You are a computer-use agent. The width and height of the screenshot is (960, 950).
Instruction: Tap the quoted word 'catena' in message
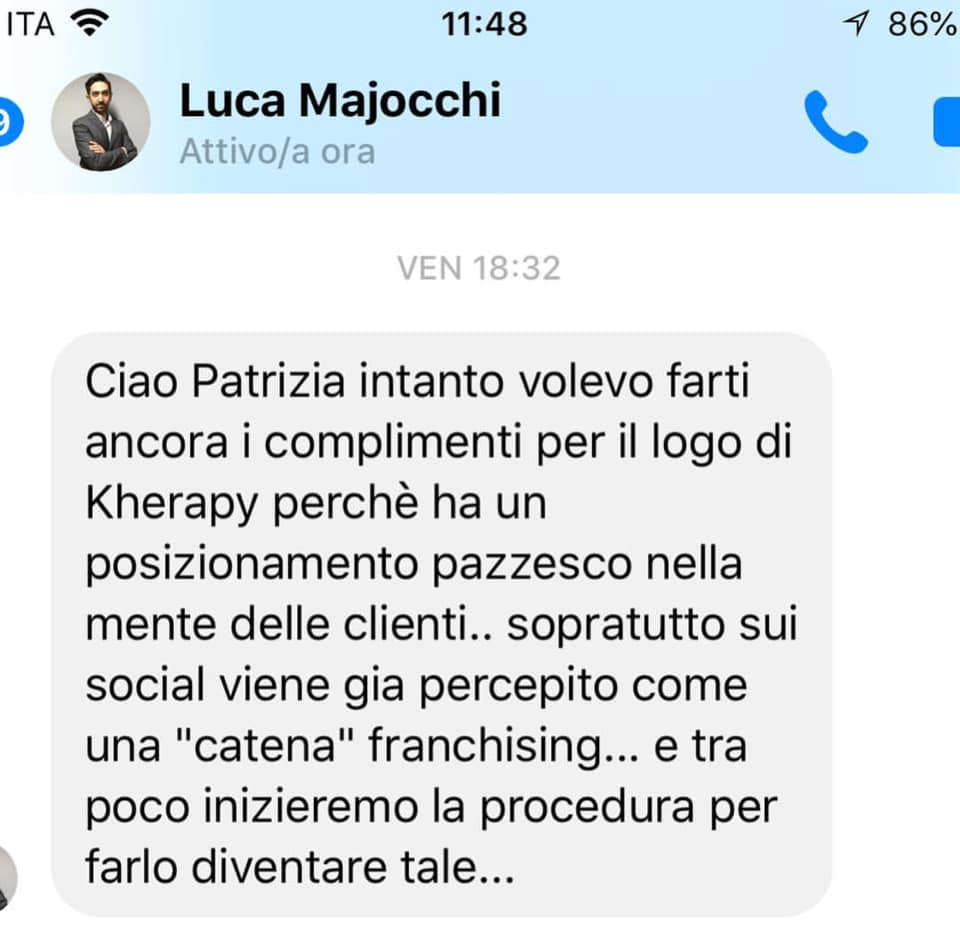[x=264, y=746]
